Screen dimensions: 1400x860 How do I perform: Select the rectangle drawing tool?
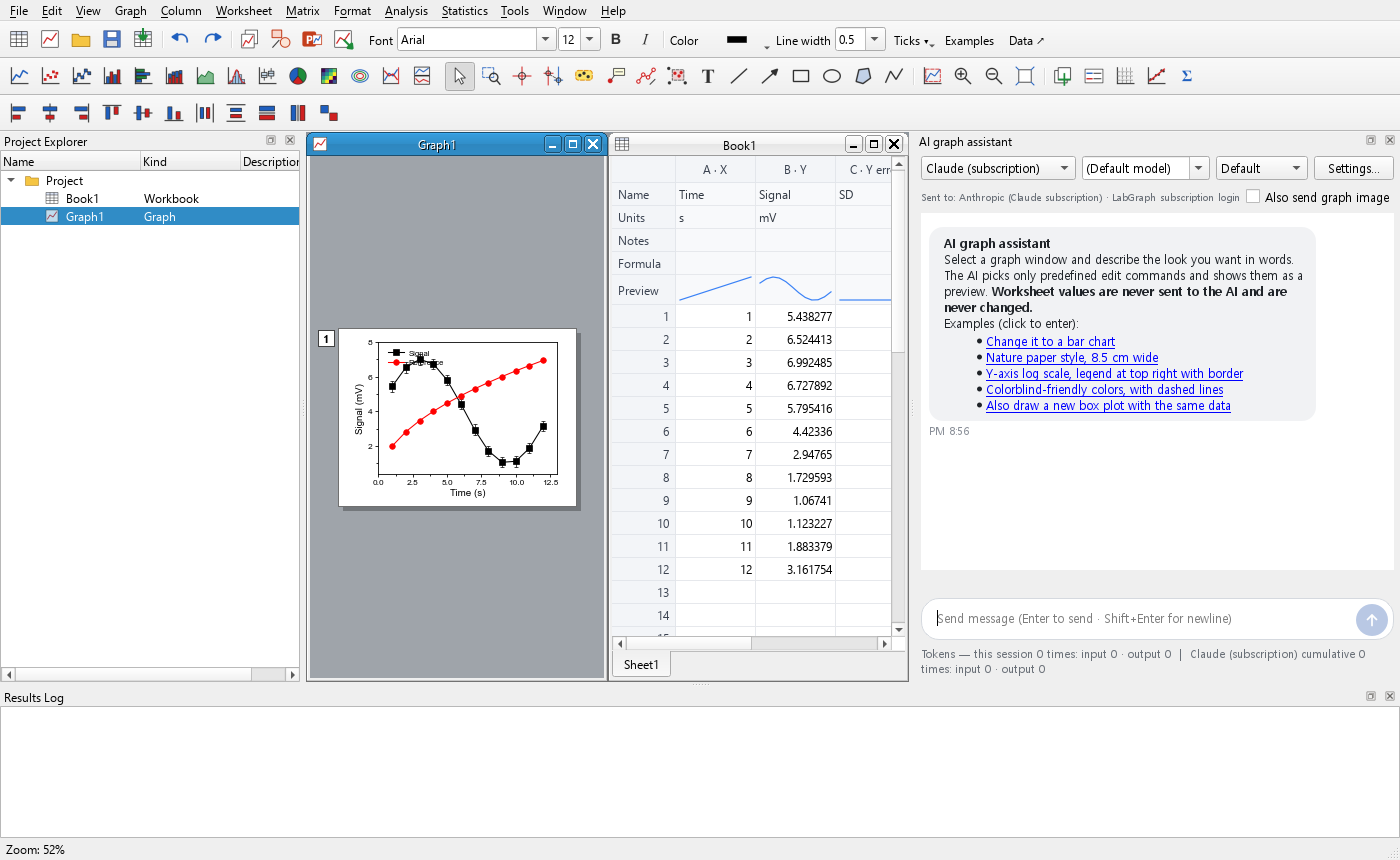801,76
